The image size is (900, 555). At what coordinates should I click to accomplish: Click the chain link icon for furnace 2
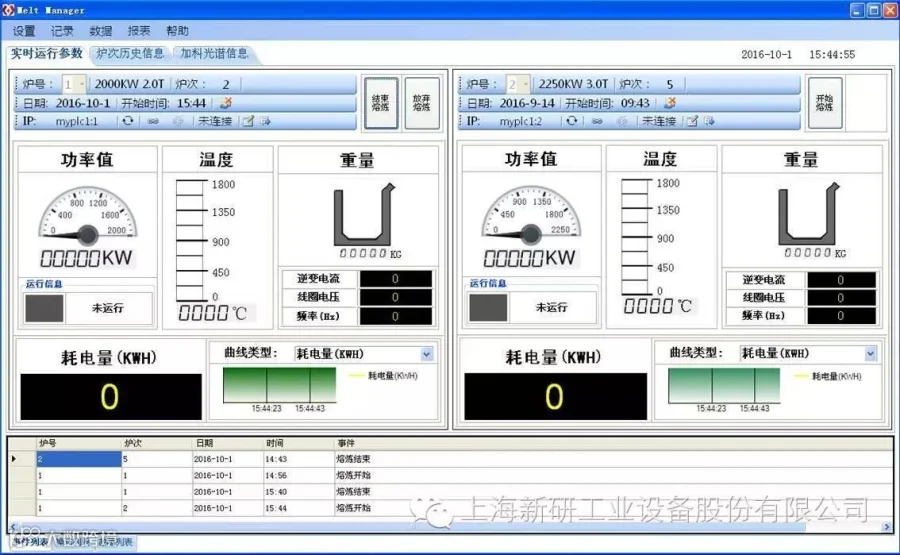(598, 121)
